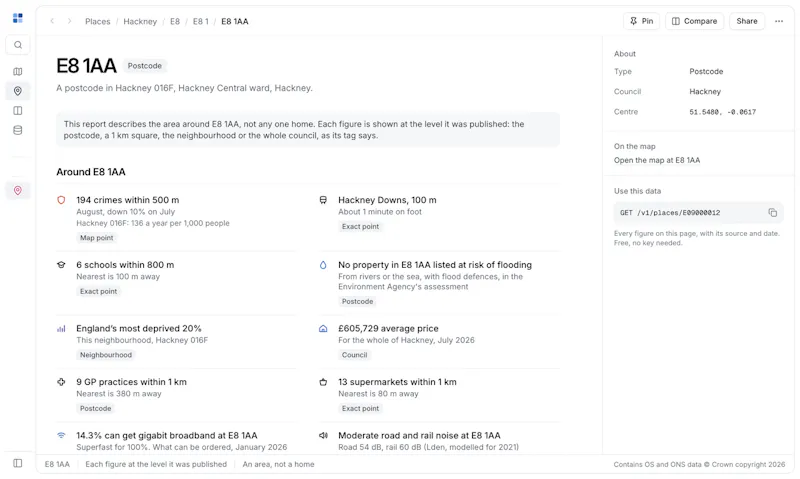Copy the GET /v1/places API request
This screenshot has width=800, height=479.
point(772,213)
